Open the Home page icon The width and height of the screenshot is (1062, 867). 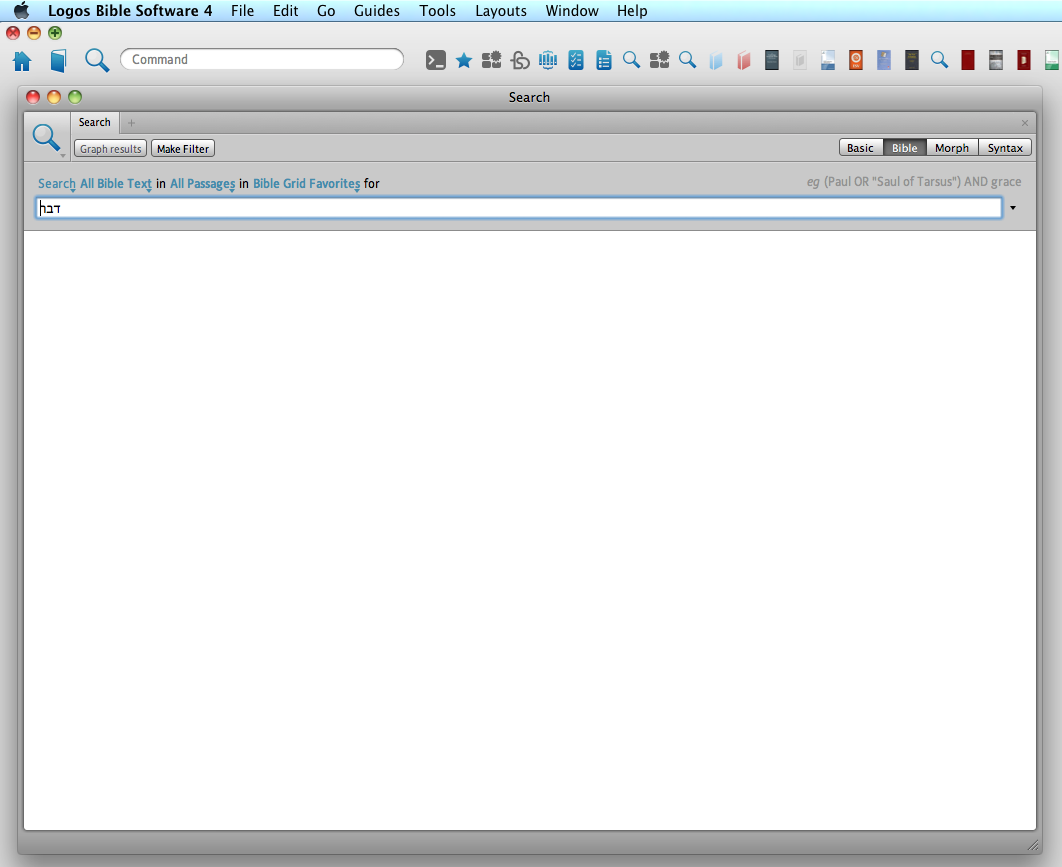click(x=22, y=61)
